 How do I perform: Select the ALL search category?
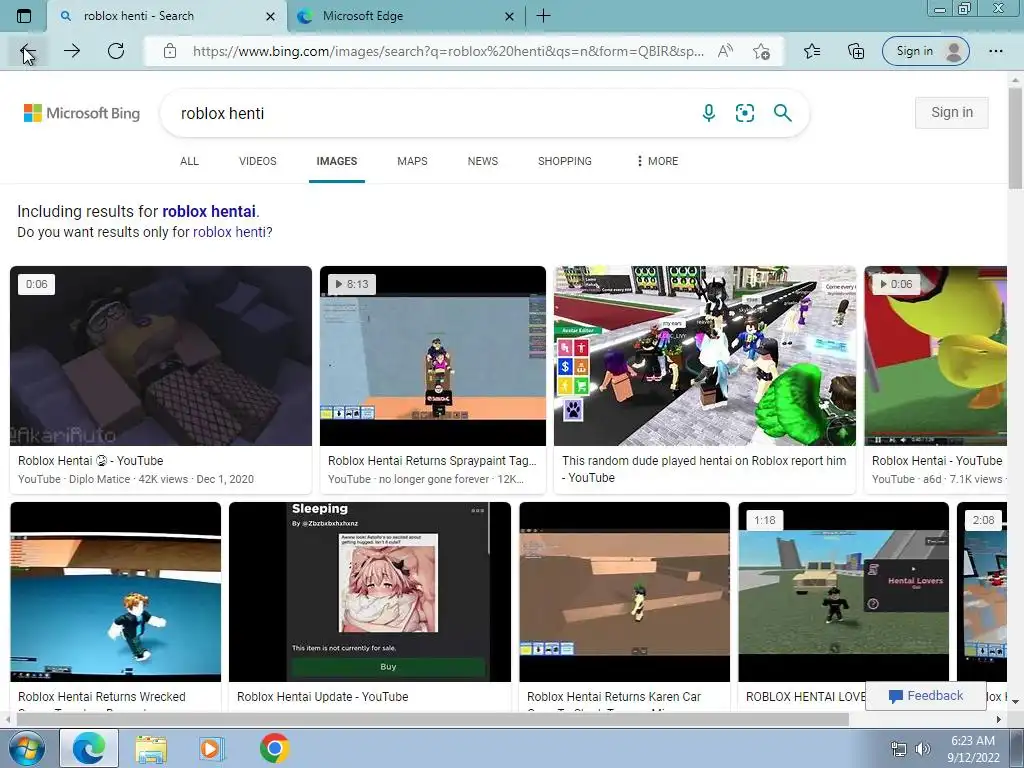click(189, 161)
